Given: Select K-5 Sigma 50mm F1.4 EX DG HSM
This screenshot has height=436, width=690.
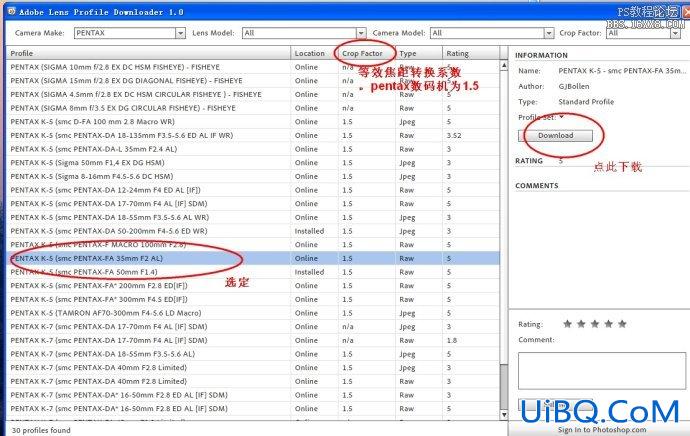Looking at the screenshot, I should (x=253, y=162).
